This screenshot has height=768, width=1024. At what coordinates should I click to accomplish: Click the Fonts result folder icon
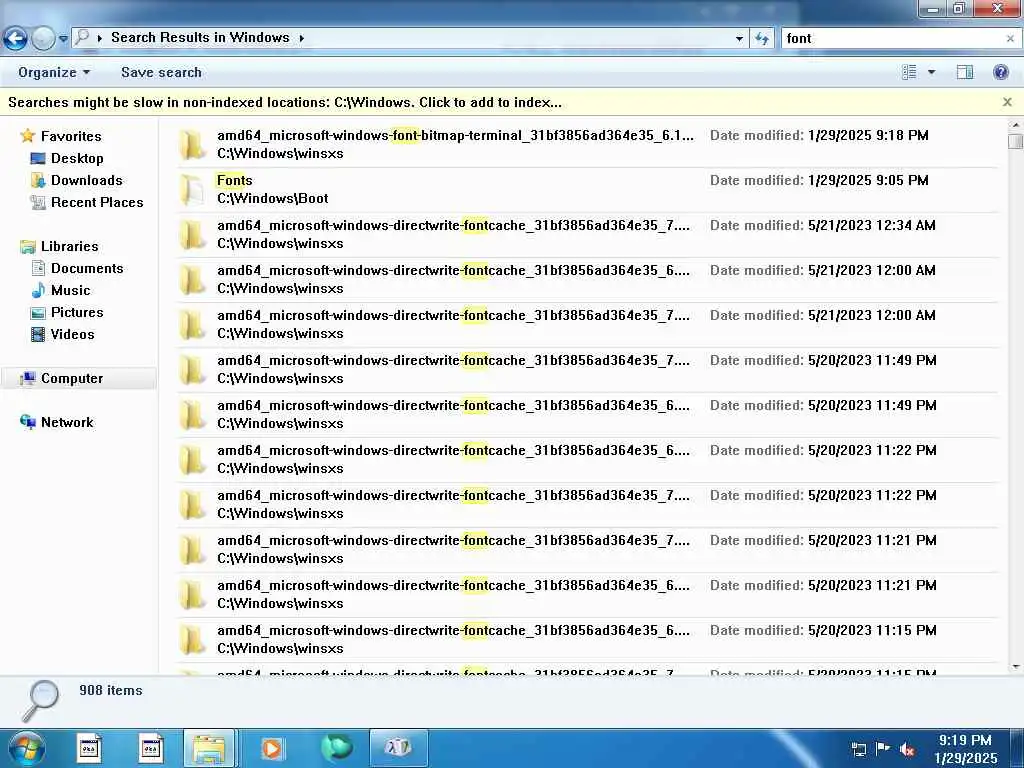click(x=193, y=189)
